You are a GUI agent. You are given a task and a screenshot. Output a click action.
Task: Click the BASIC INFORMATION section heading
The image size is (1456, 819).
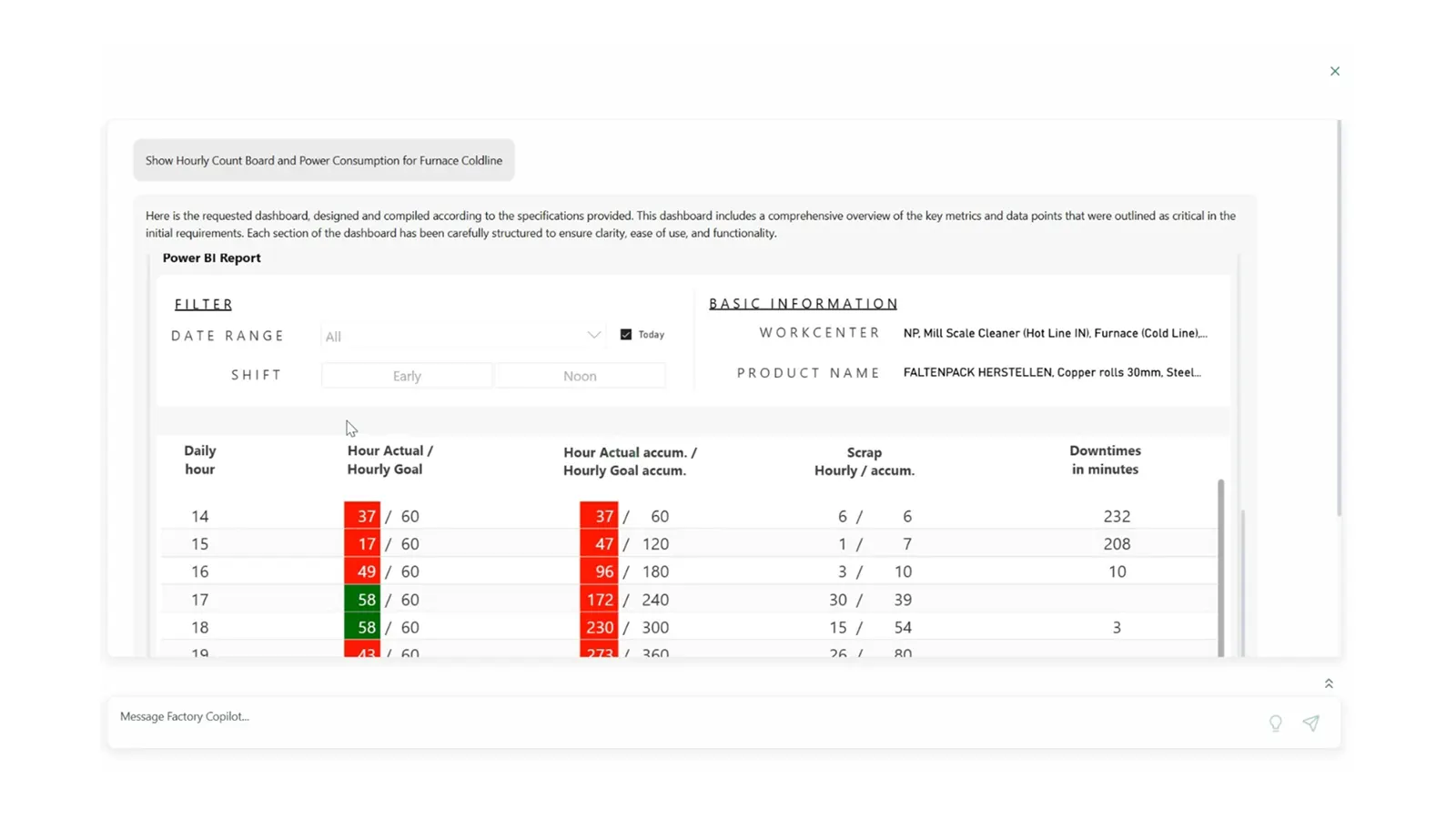click(x=804, y=304)
